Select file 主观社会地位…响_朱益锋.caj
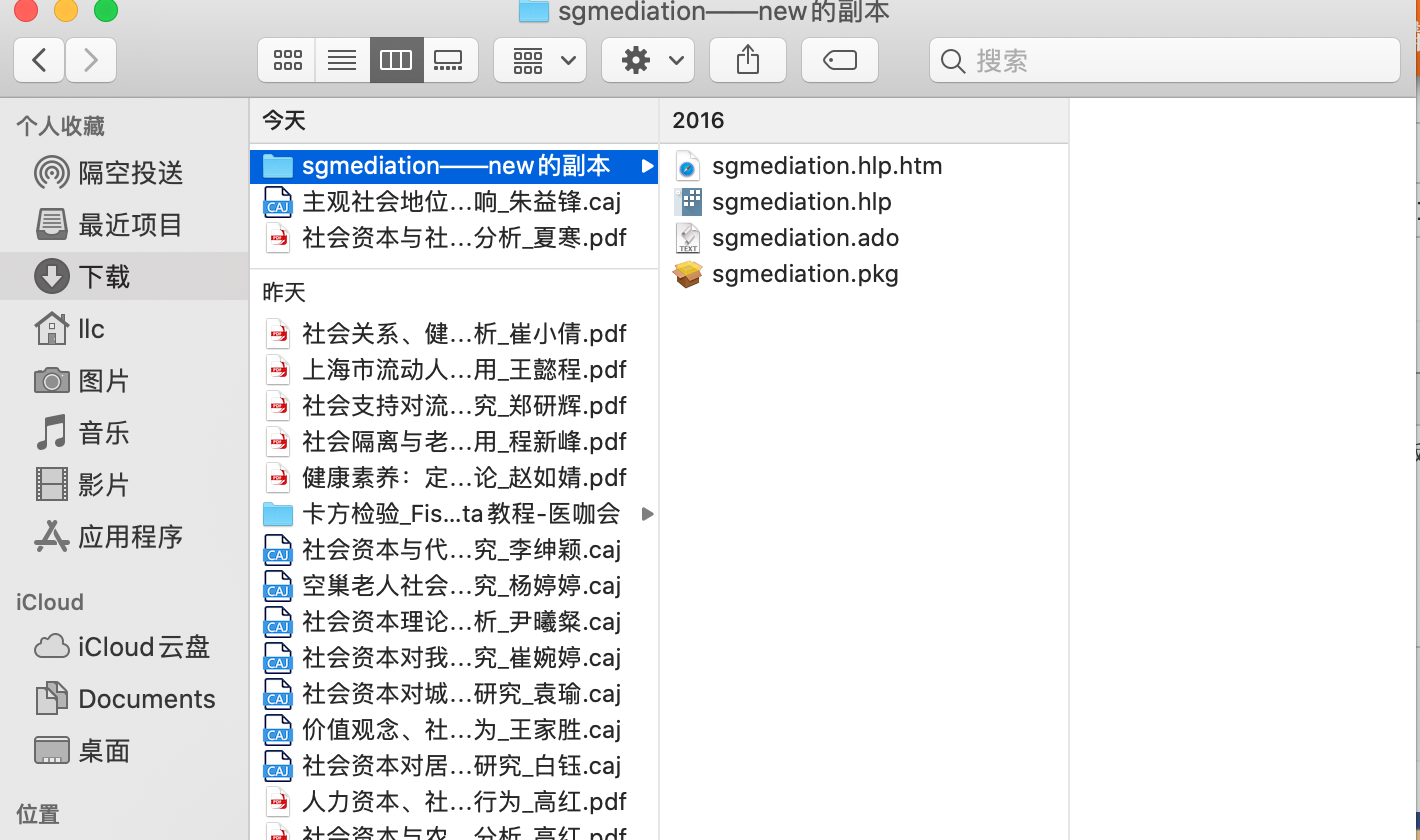The width and height of the screenshot is (1420, 840). click(x=454, y=202)
